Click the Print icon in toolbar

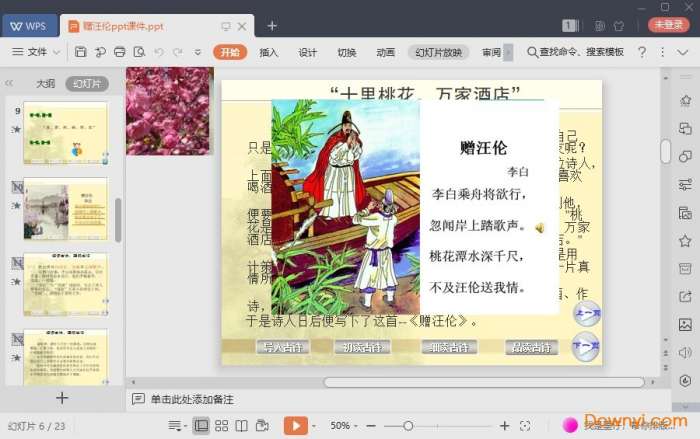[120, 52]
